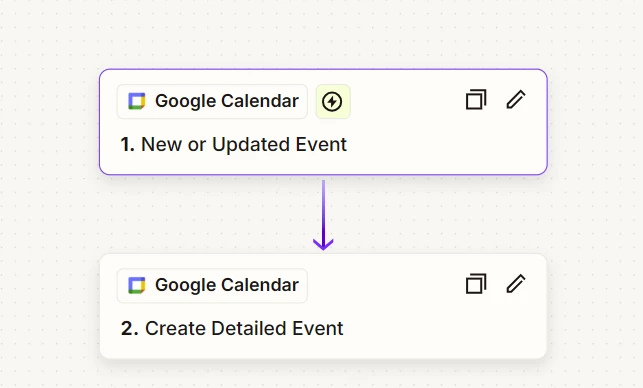This screenshot has width=643, height=388.
Task: Select the 'New or Updated Event' title
Action: [x=244, y=144]
